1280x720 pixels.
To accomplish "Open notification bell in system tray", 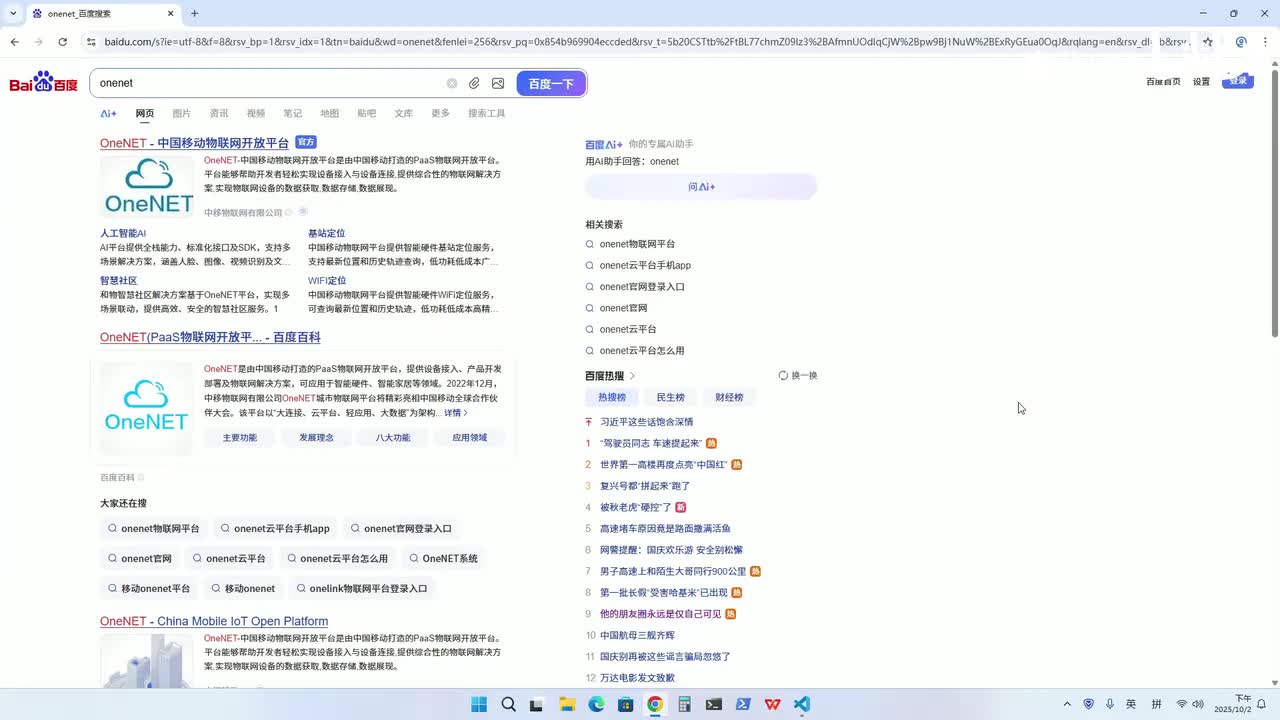I will (x=1261, y=704).
